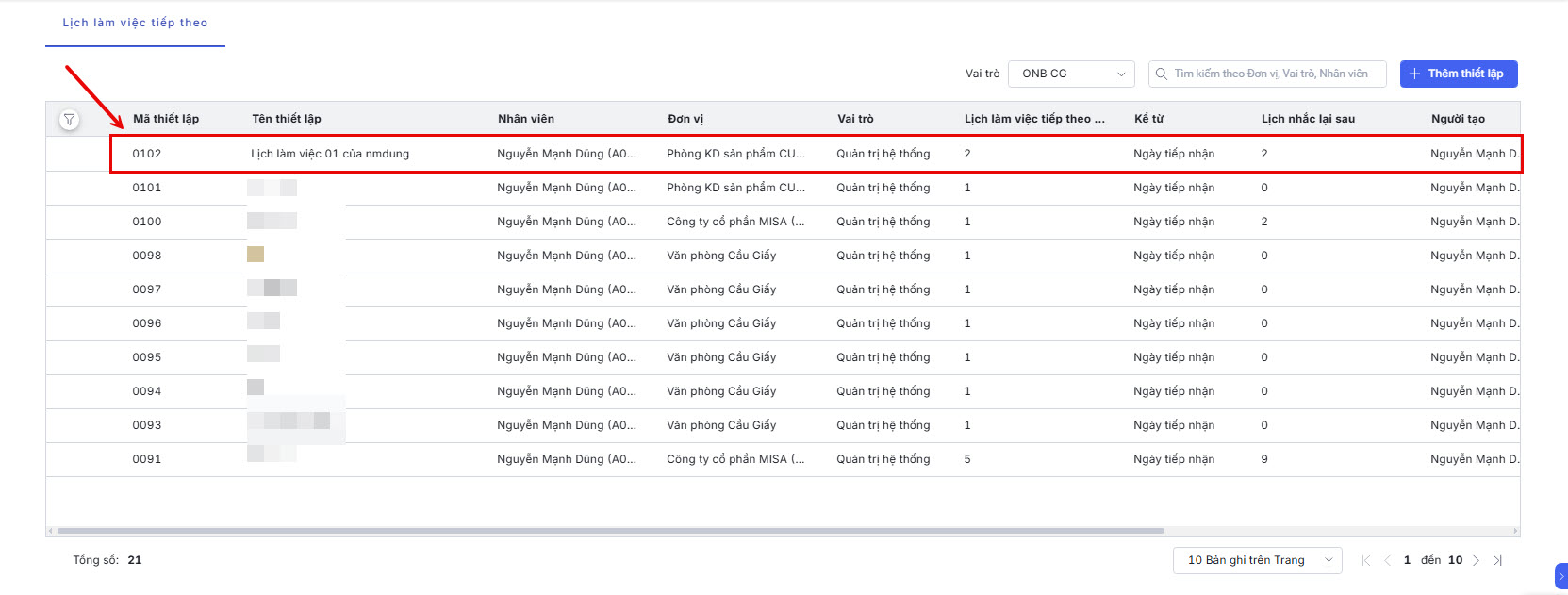Click Tổng số: 21 total count
1568x595 pixels.
(107, 560)
